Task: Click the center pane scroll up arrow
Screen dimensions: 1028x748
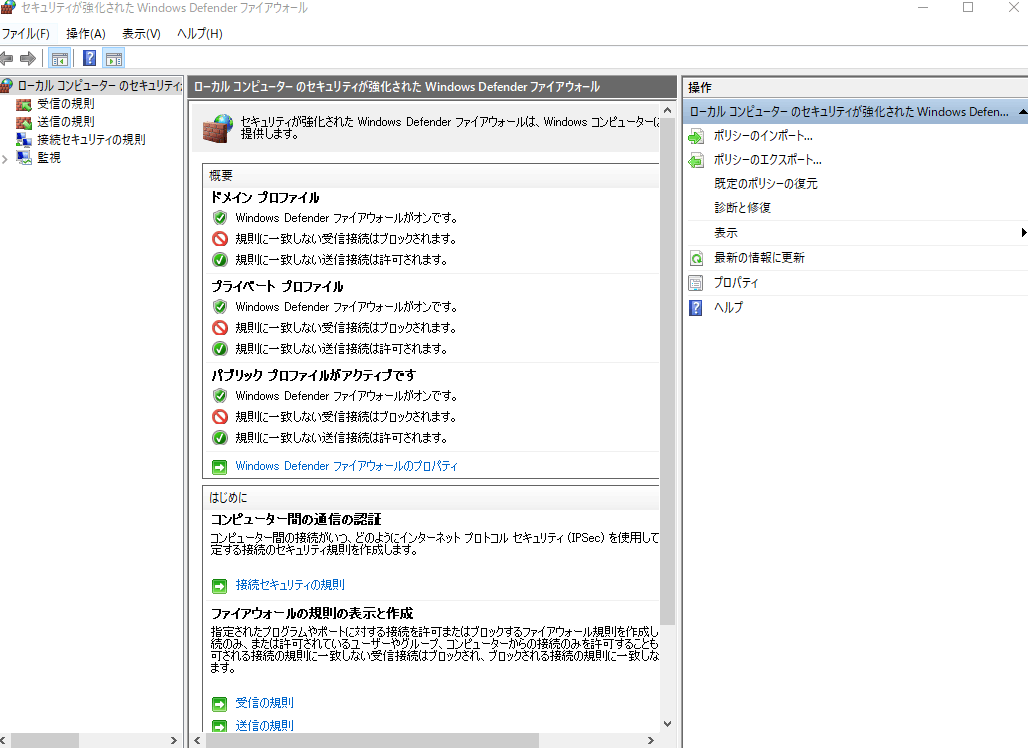Action: click(x=667, y=110)
